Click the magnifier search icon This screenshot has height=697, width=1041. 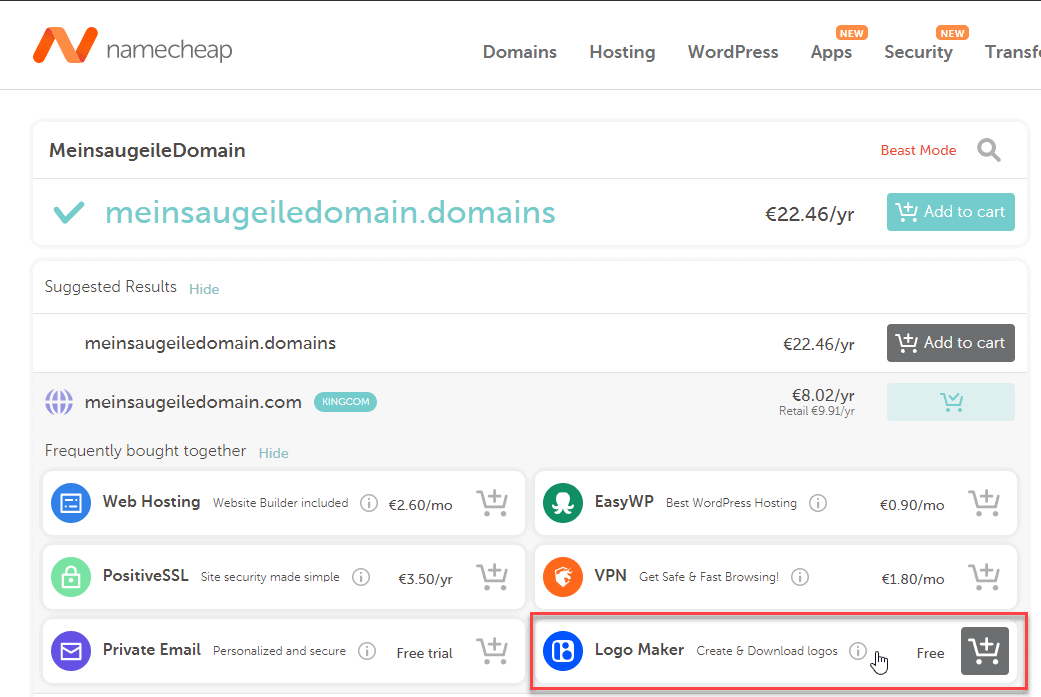pos(989,150)
